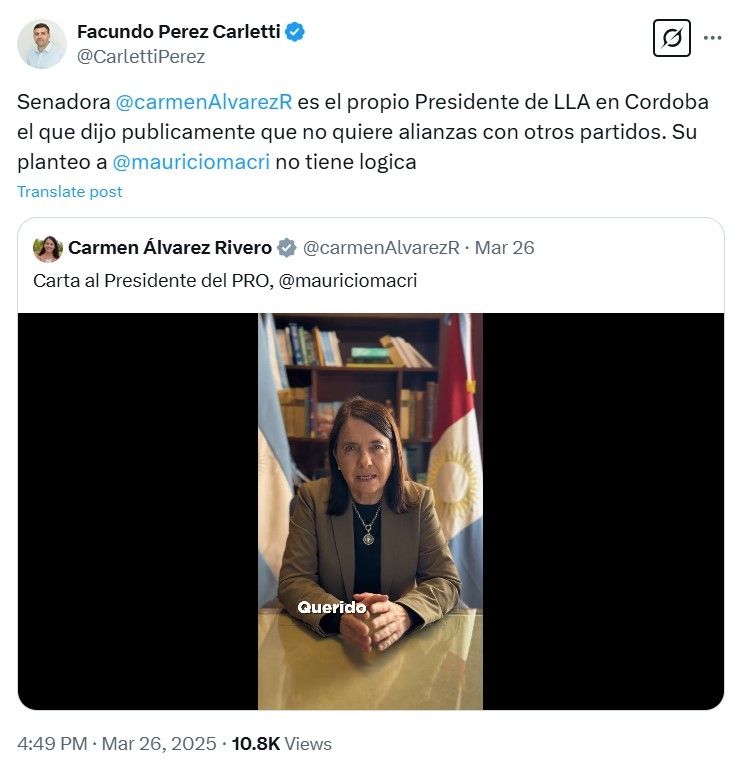Viewport: 743px width, 768px height.
Task: Click Carmen Álvarez Rivero's small avatar
Action: 47,248
